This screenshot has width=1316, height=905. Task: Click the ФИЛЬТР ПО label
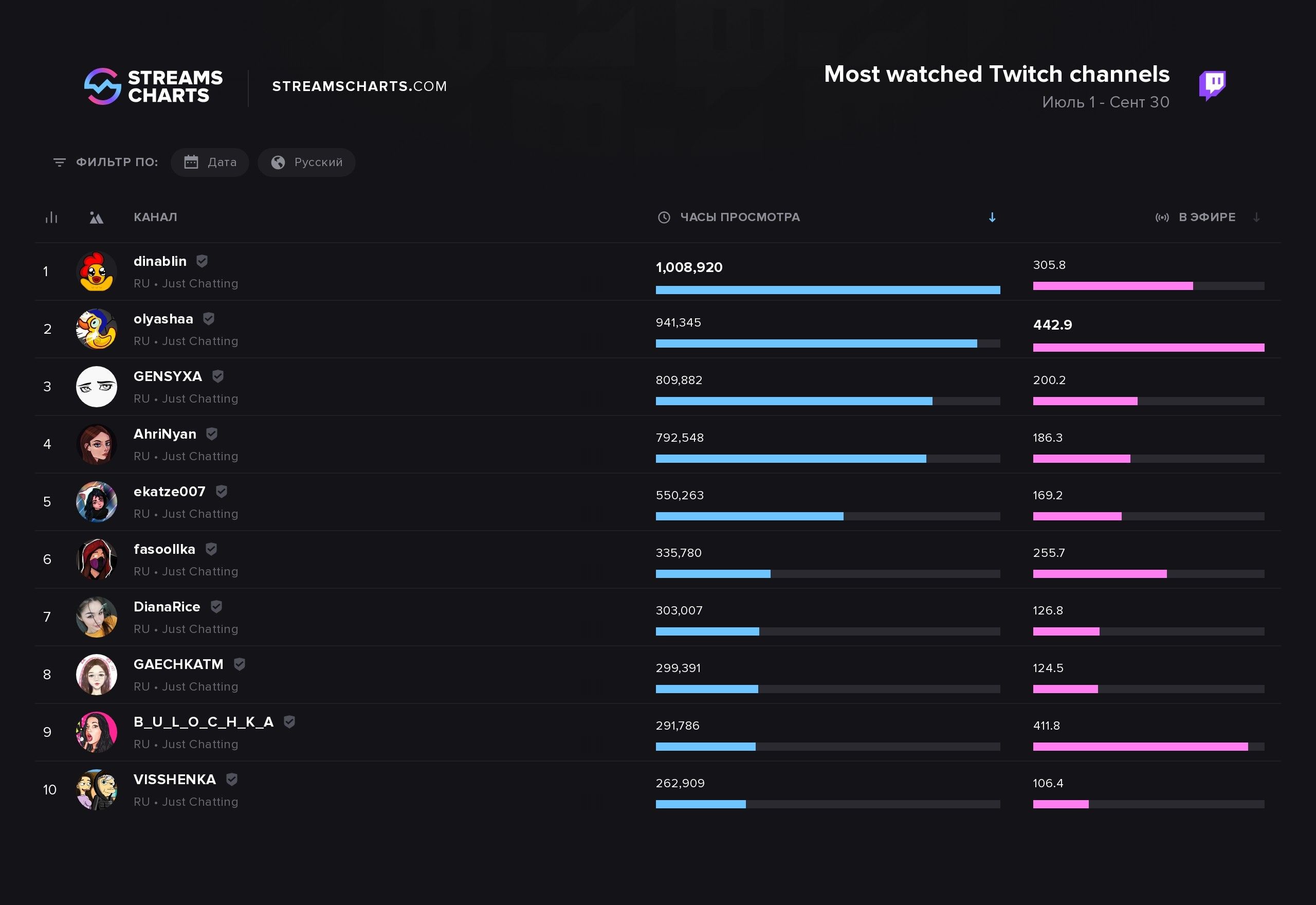click(116, 161)
